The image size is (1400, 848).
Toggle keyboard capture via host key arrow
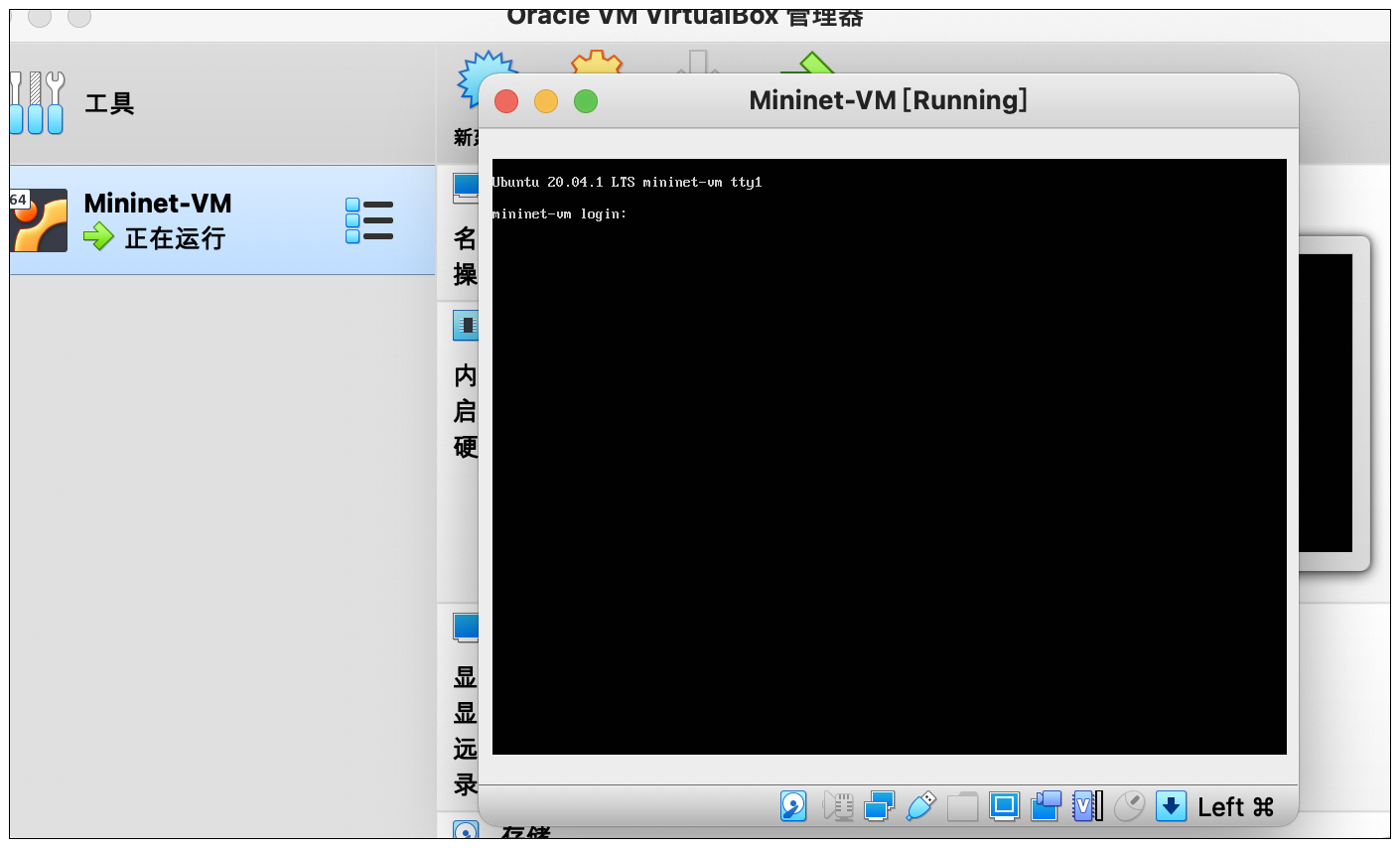coord(1171,806)
